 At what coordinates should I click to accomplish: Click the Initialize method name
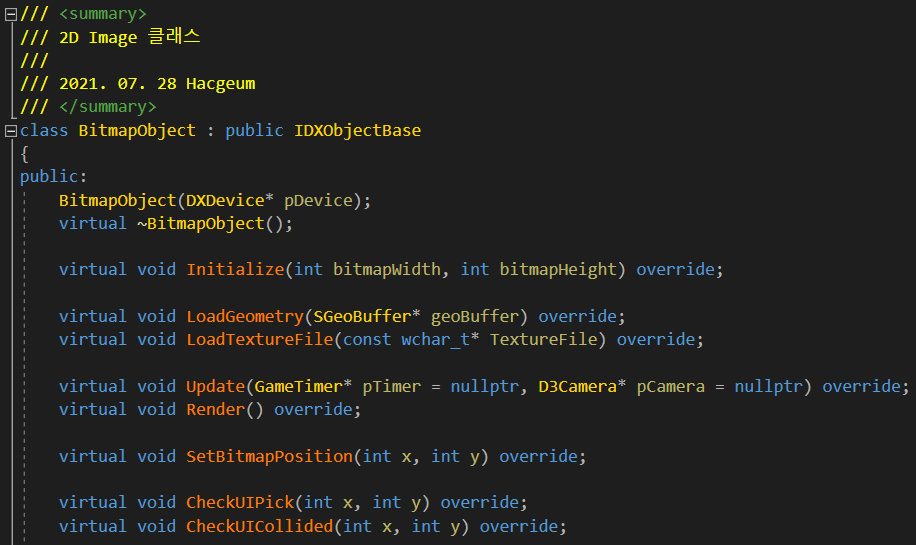[235, 269]
